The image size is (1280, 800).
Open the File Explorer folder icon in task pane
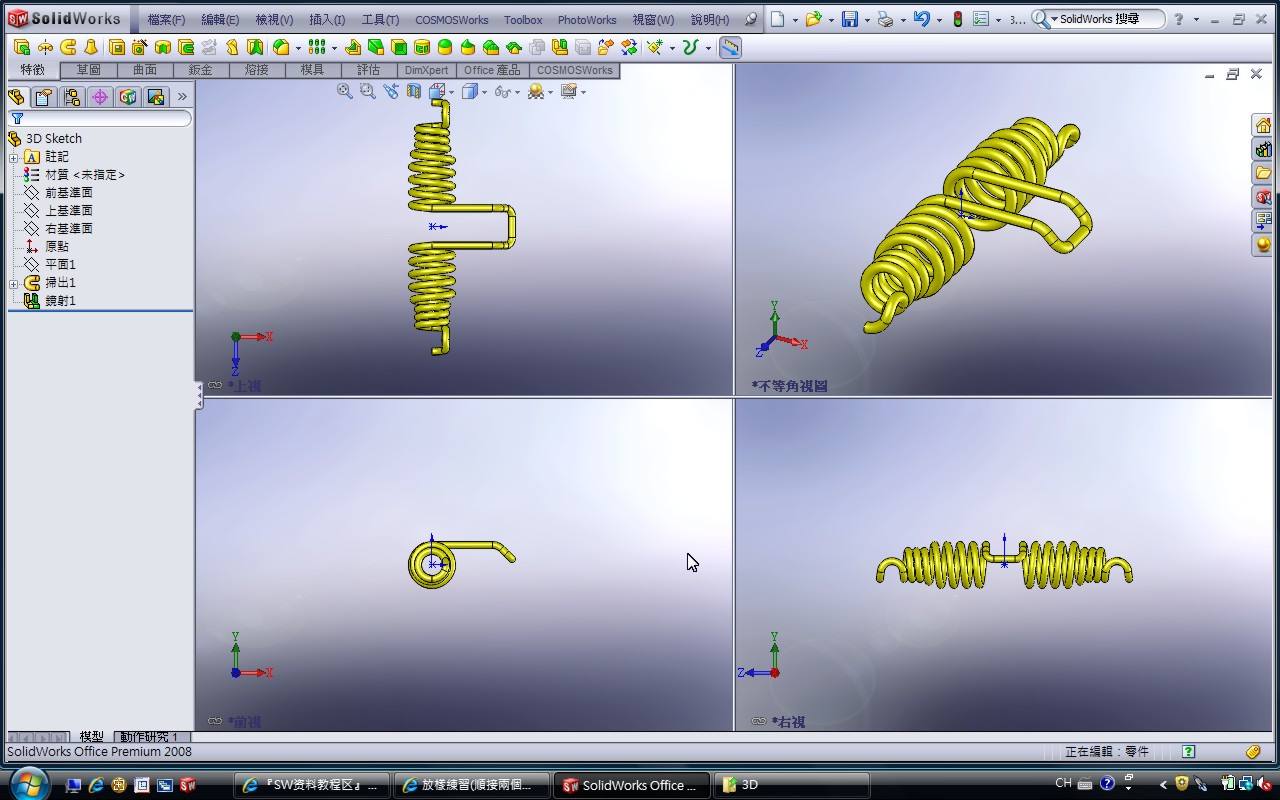coord(1264,173)
